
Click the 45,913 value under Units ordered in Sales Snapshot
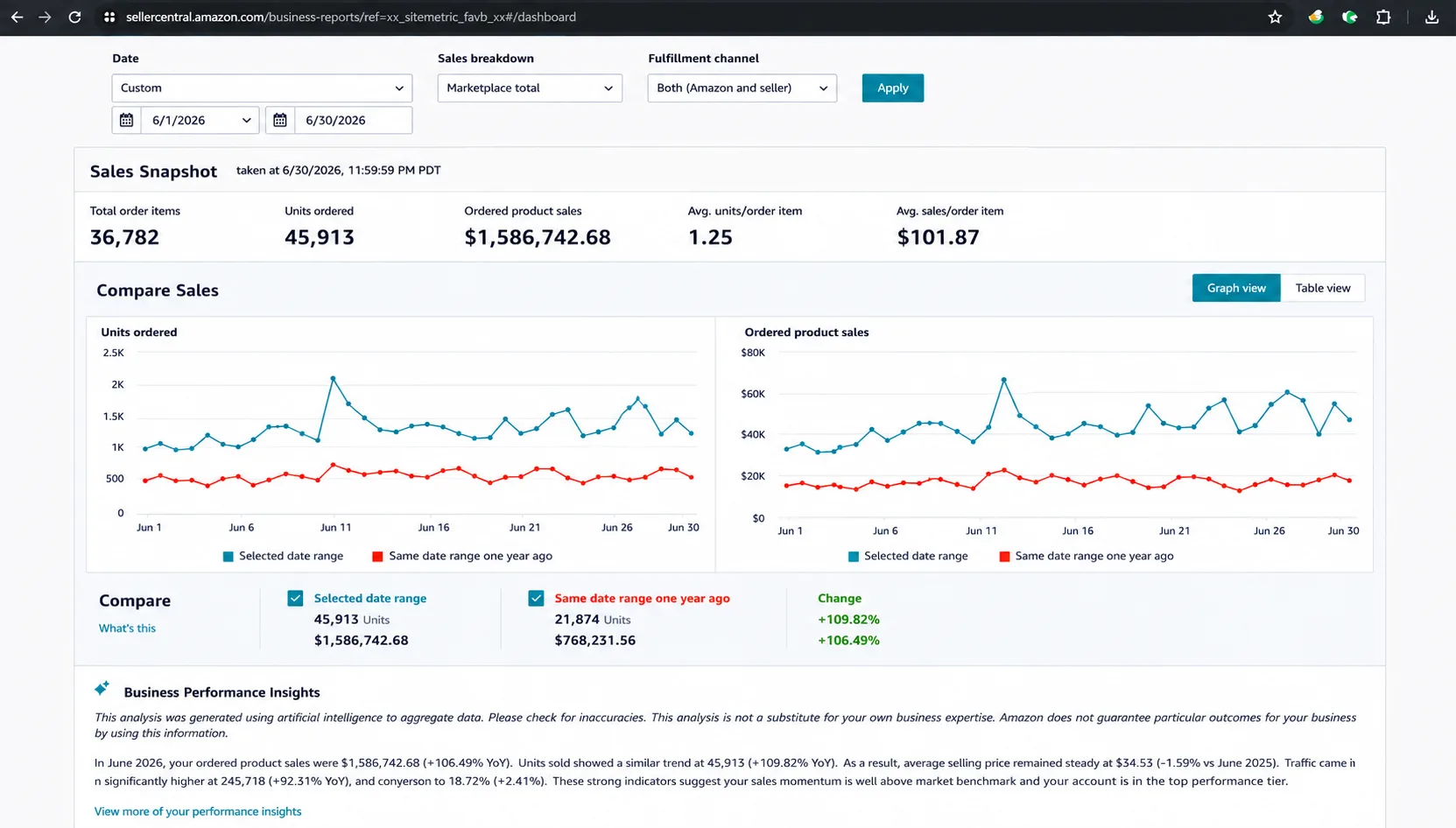tap(320, 237)
